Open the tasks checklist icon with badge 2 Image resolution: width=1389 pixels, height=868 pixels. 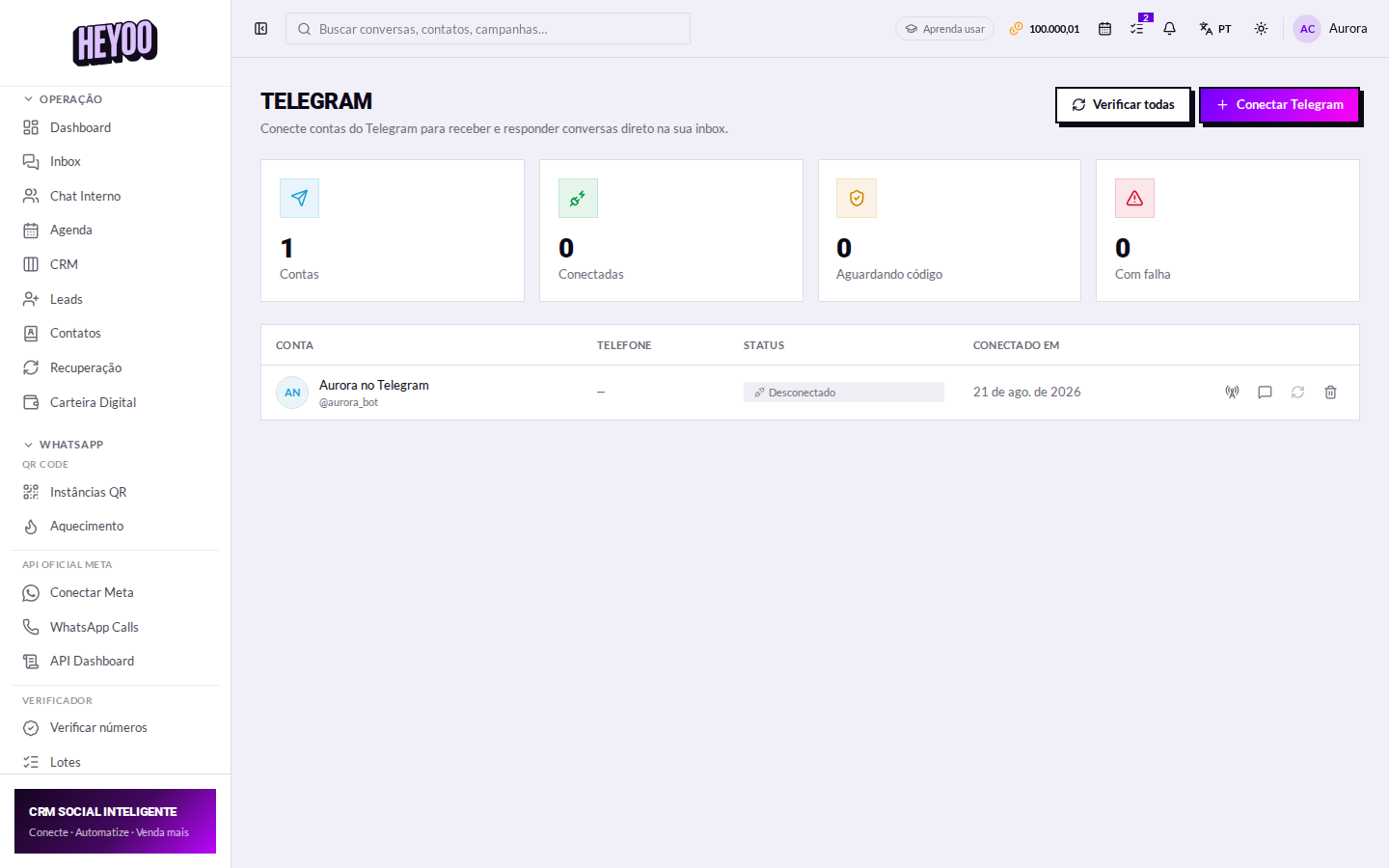coord(1137,29)
